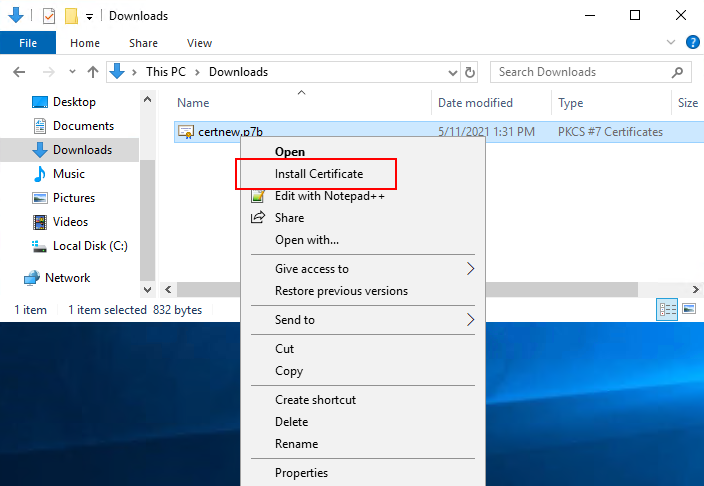The image size is (704, 486).
Task: Click the Downloads arrow icon in title bar
Action: tap(16, 15)
